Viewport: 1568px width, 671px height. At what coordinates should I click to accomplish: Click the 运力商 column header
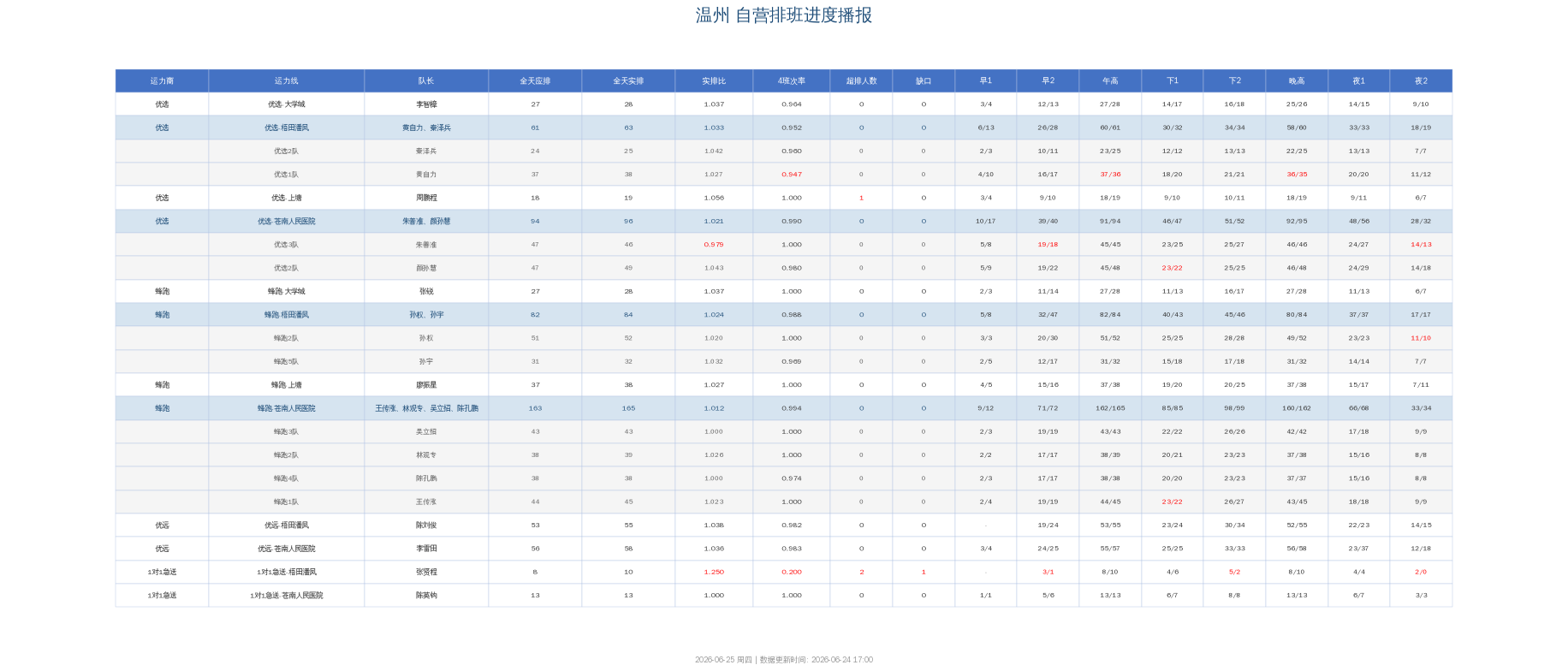pyautogui.click(x=162, y=80)
